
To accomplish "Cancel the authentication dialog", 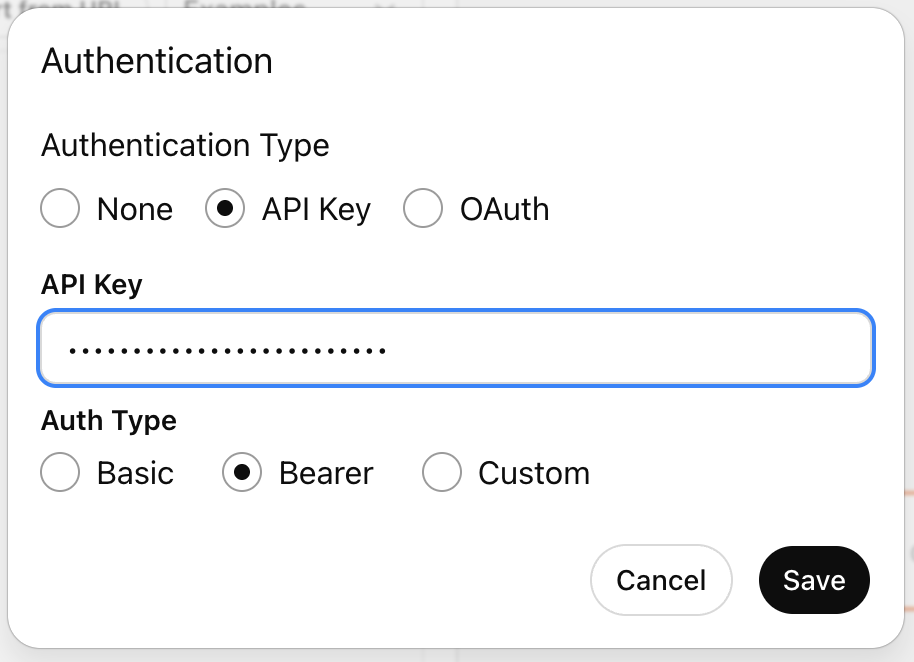I will click(x=661, y=580).
